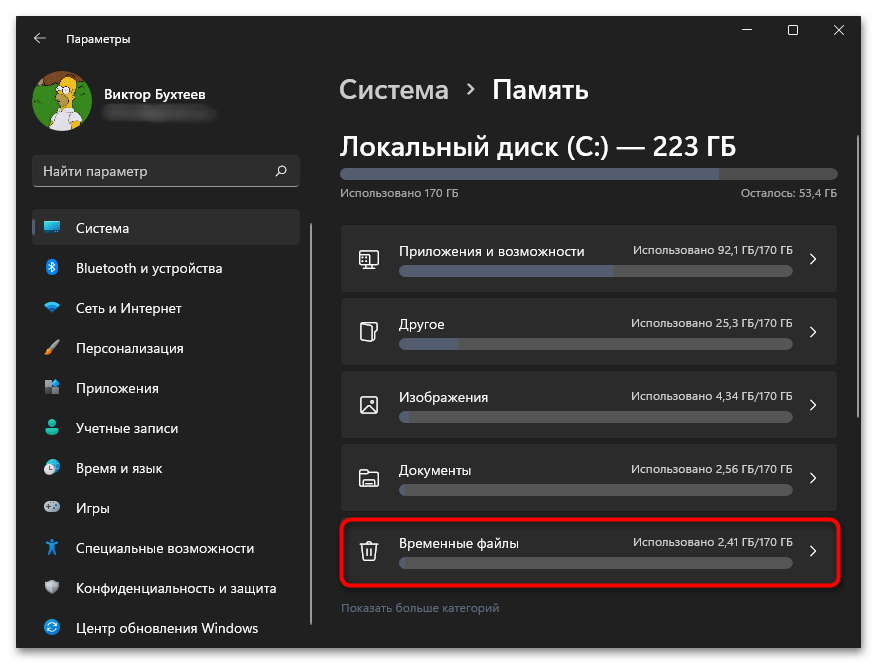Click the Временные файлы trash icon
The width and height of the screenshot is (877, 664).
(x=369, y=550)
